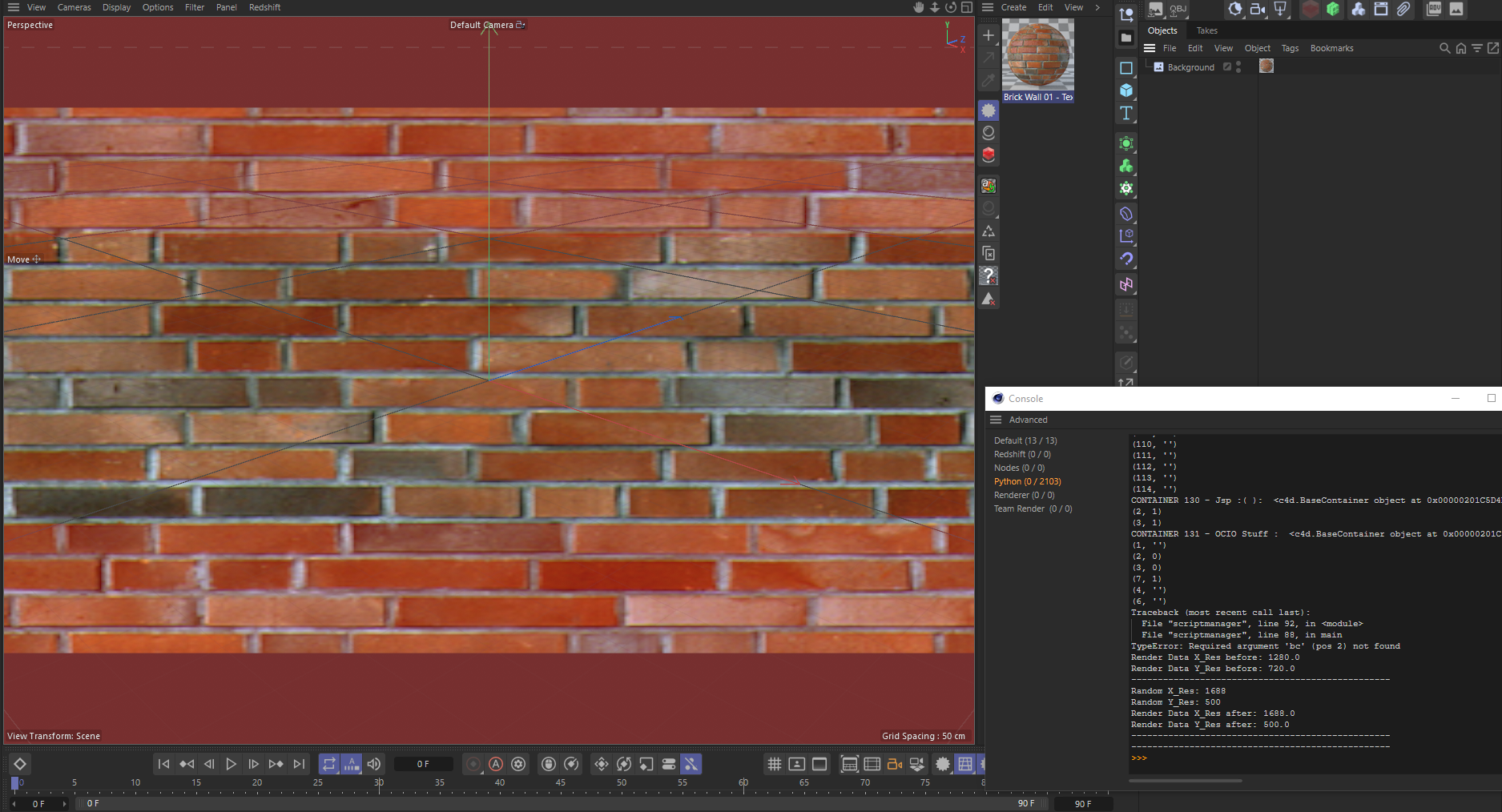Viewport: 1502px width, 812px height.
Task: Open the Create menu in Material Manager
Action: [x=1013, y=7]
